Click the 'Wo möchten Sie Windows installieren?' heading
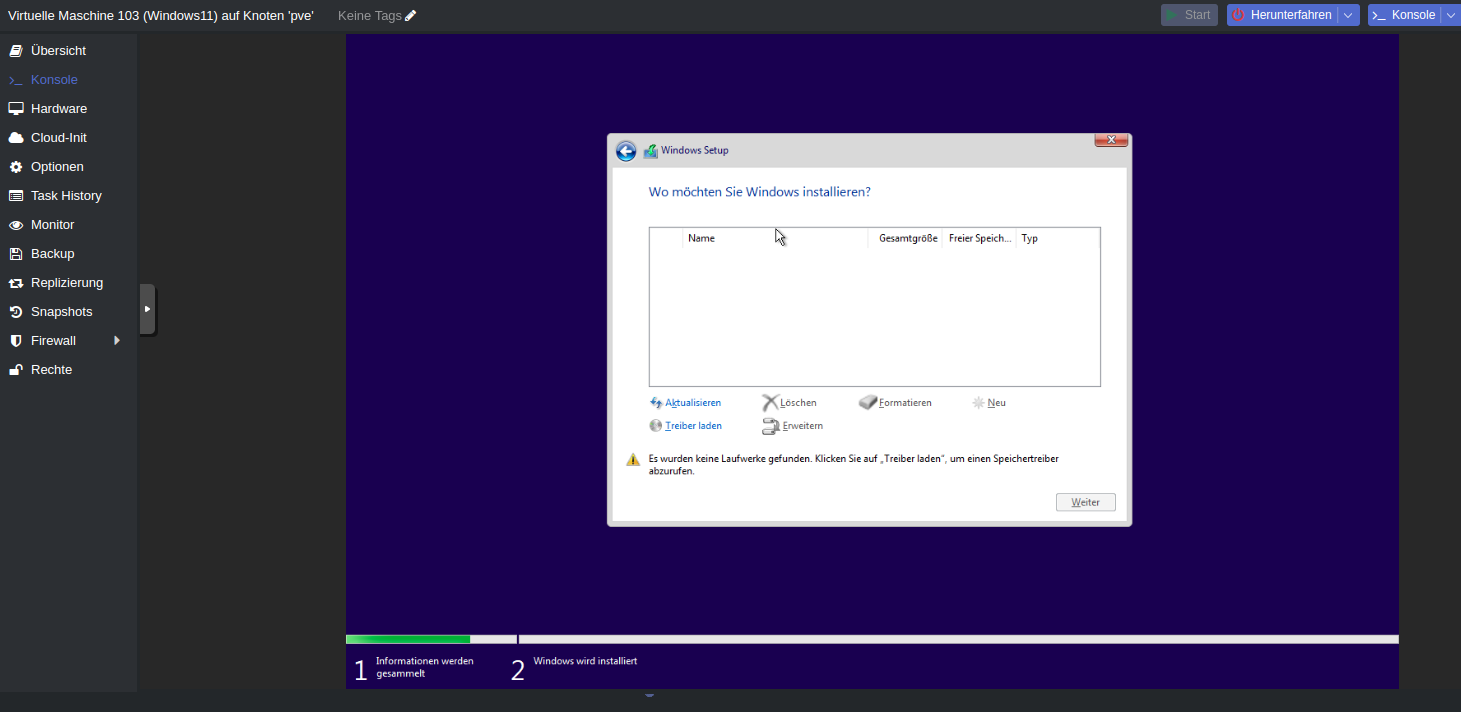 759,192
